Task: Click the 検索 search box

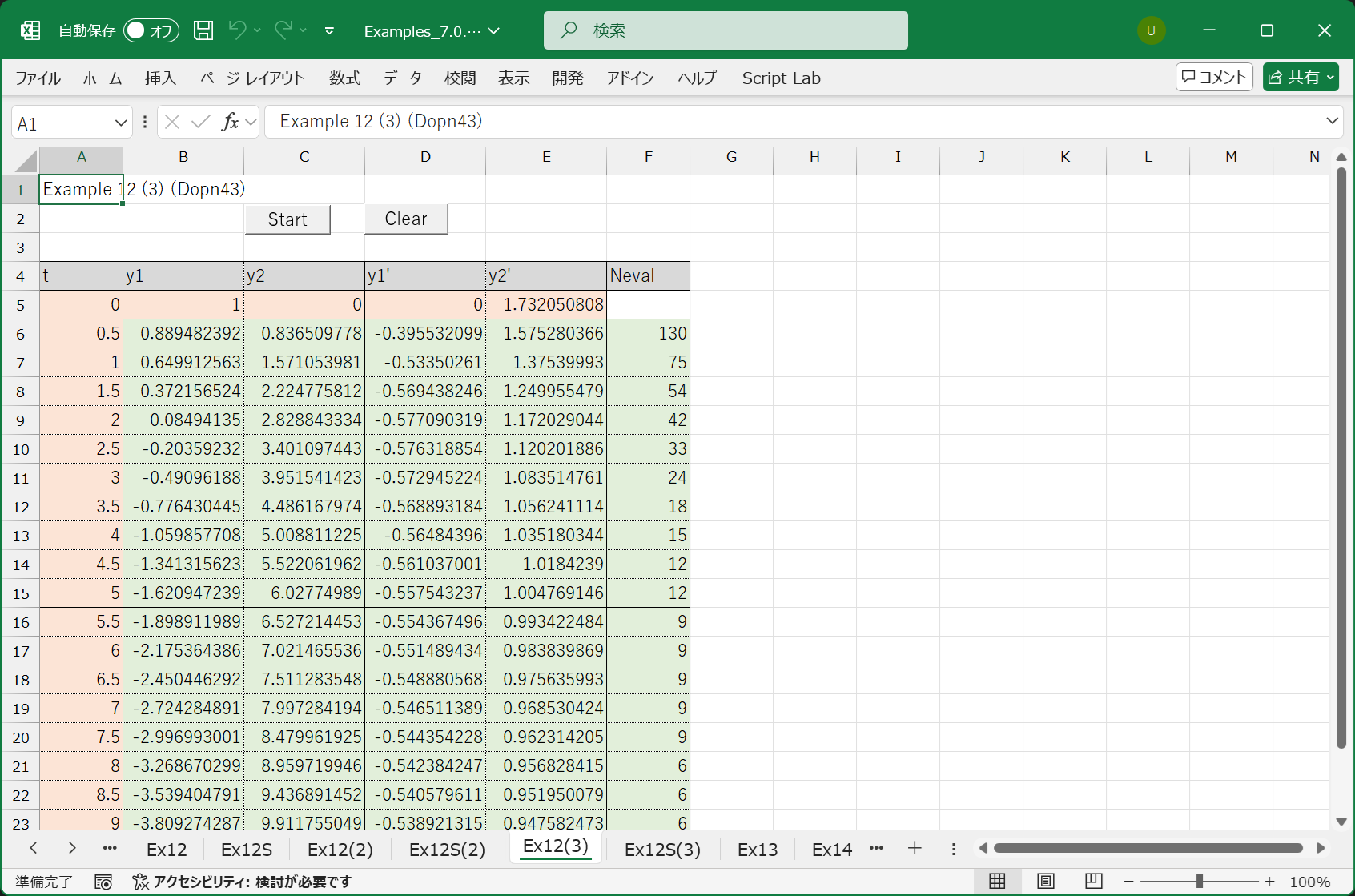Action: click(726, 30)
